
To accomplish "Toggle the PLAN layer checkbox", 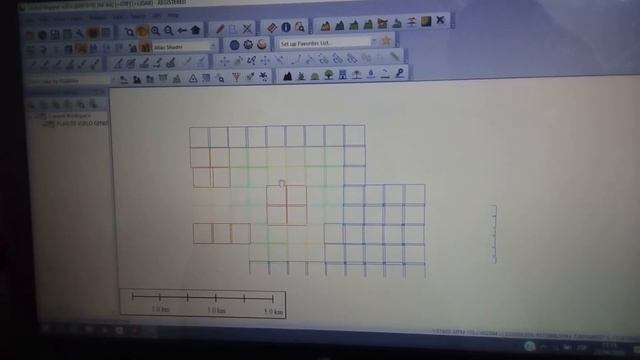I will [x=50, y=123].
